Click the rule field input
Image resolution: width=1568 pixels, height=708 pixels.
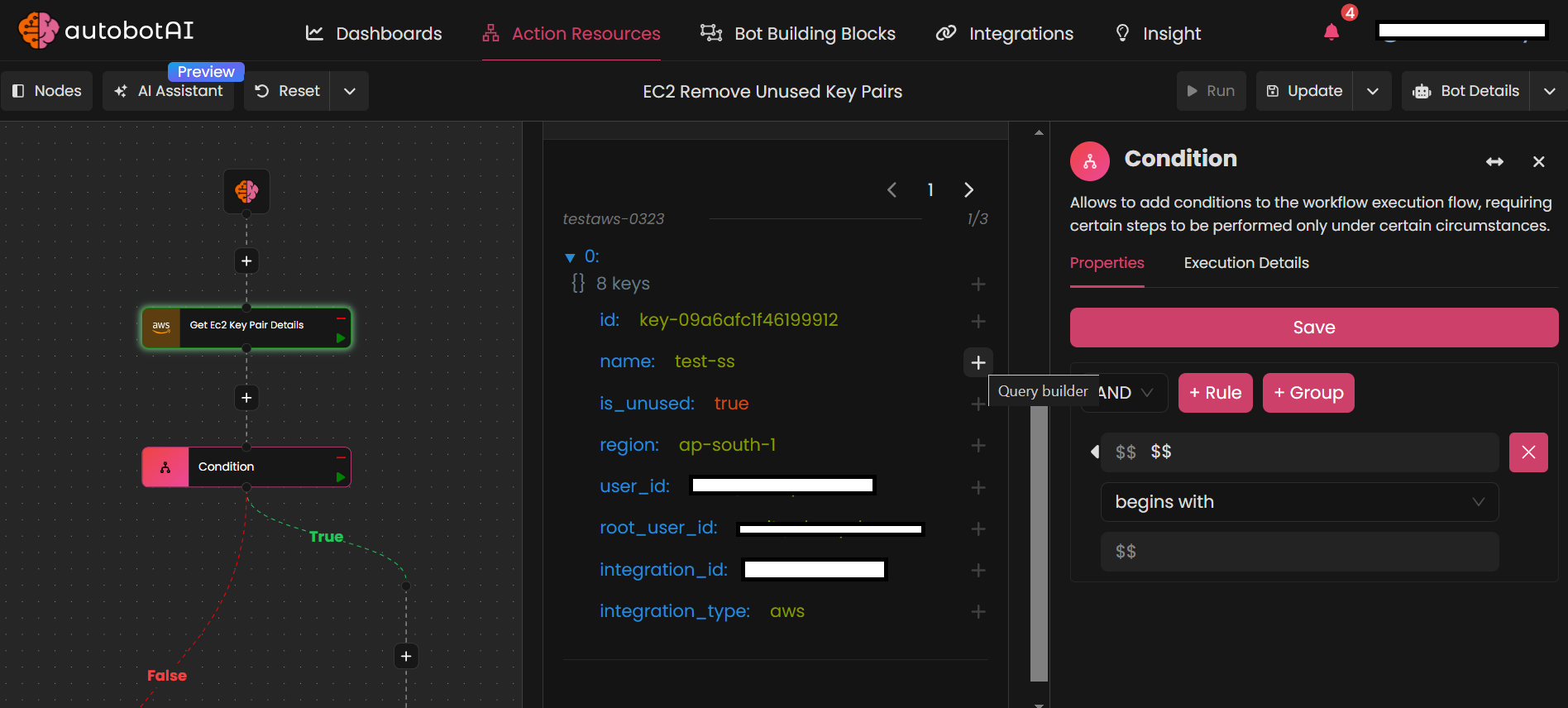(x=1299, y=452)
